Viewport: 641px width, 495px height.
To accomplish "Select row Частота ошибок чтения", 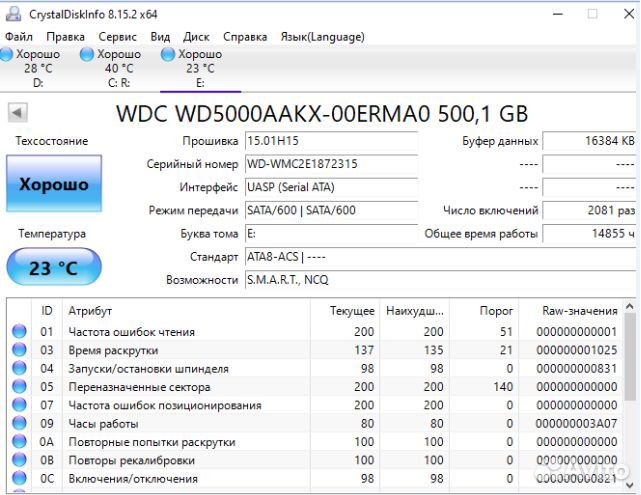I will click(315, 331).
